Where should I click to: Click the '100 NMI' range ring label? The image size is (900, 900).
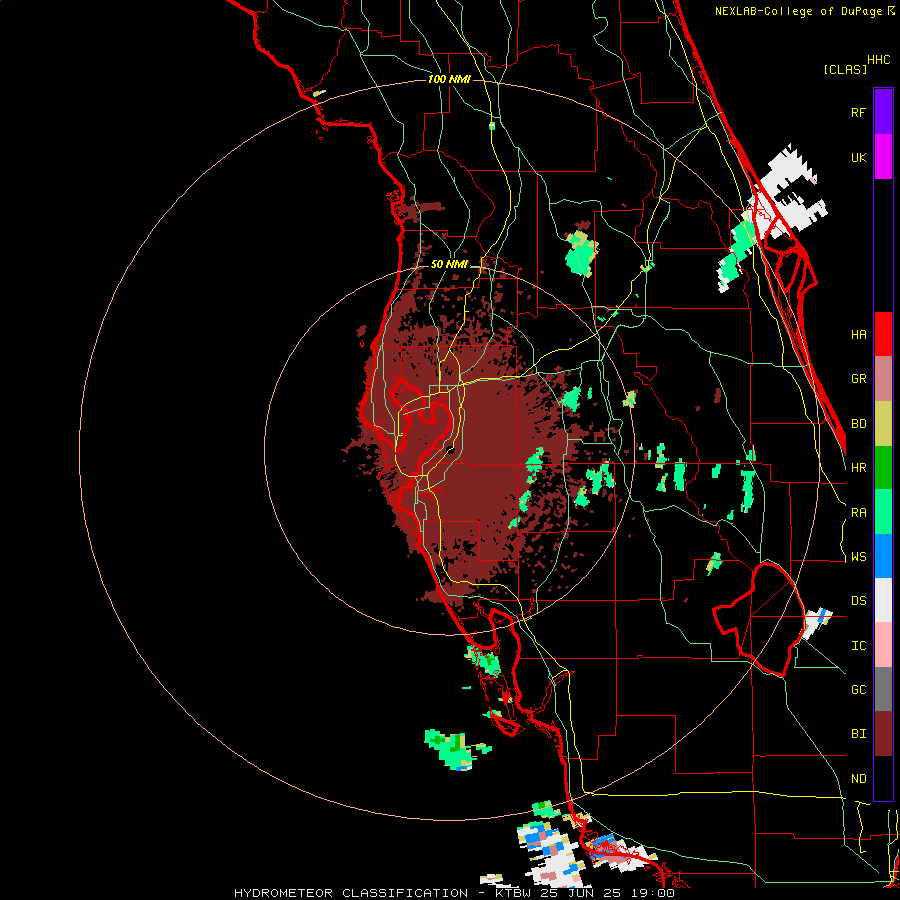449,79
